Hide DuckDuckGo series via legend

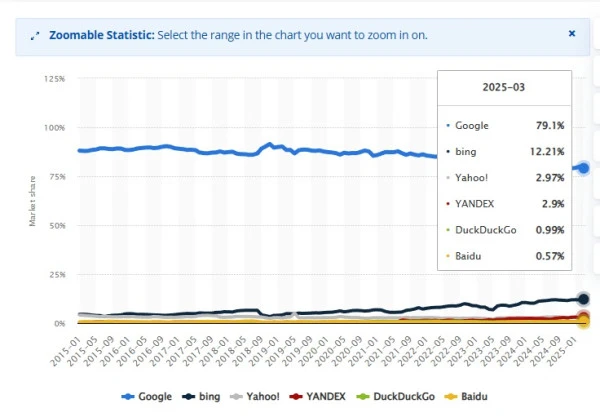click(395, 396)
